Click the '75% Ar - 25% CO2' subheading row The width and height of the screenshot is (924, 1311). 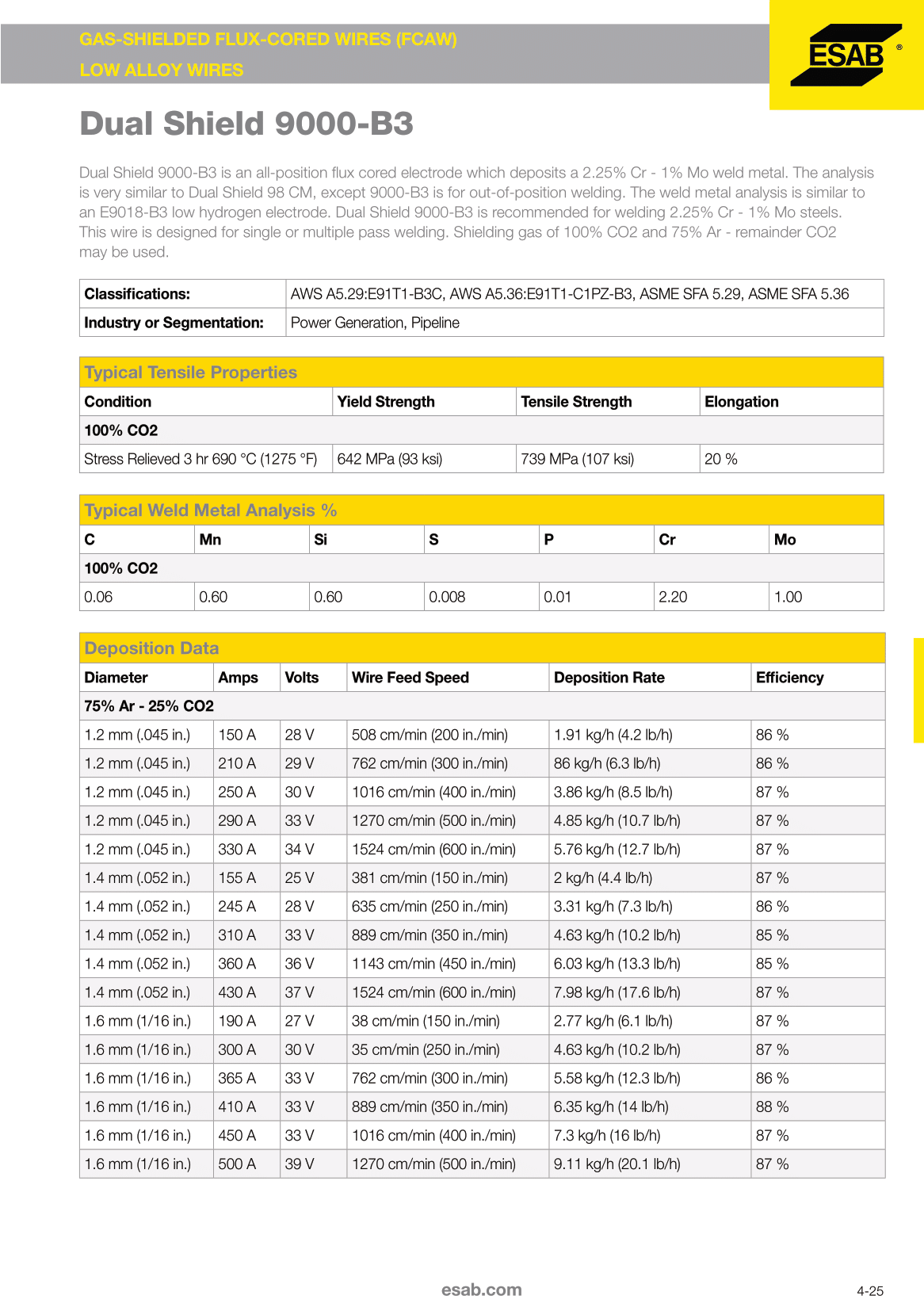click(x=482, y=706)
